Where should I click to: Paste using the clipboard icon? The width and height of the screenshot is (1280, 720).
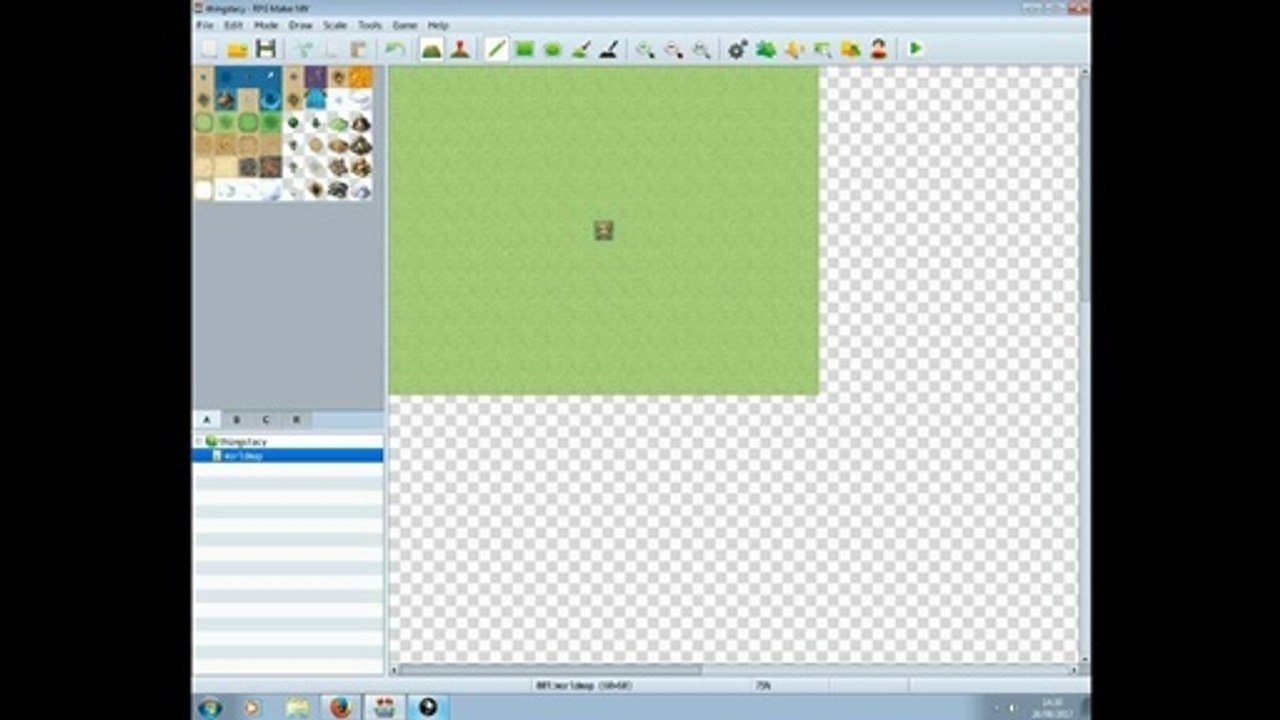coord(358,49)
